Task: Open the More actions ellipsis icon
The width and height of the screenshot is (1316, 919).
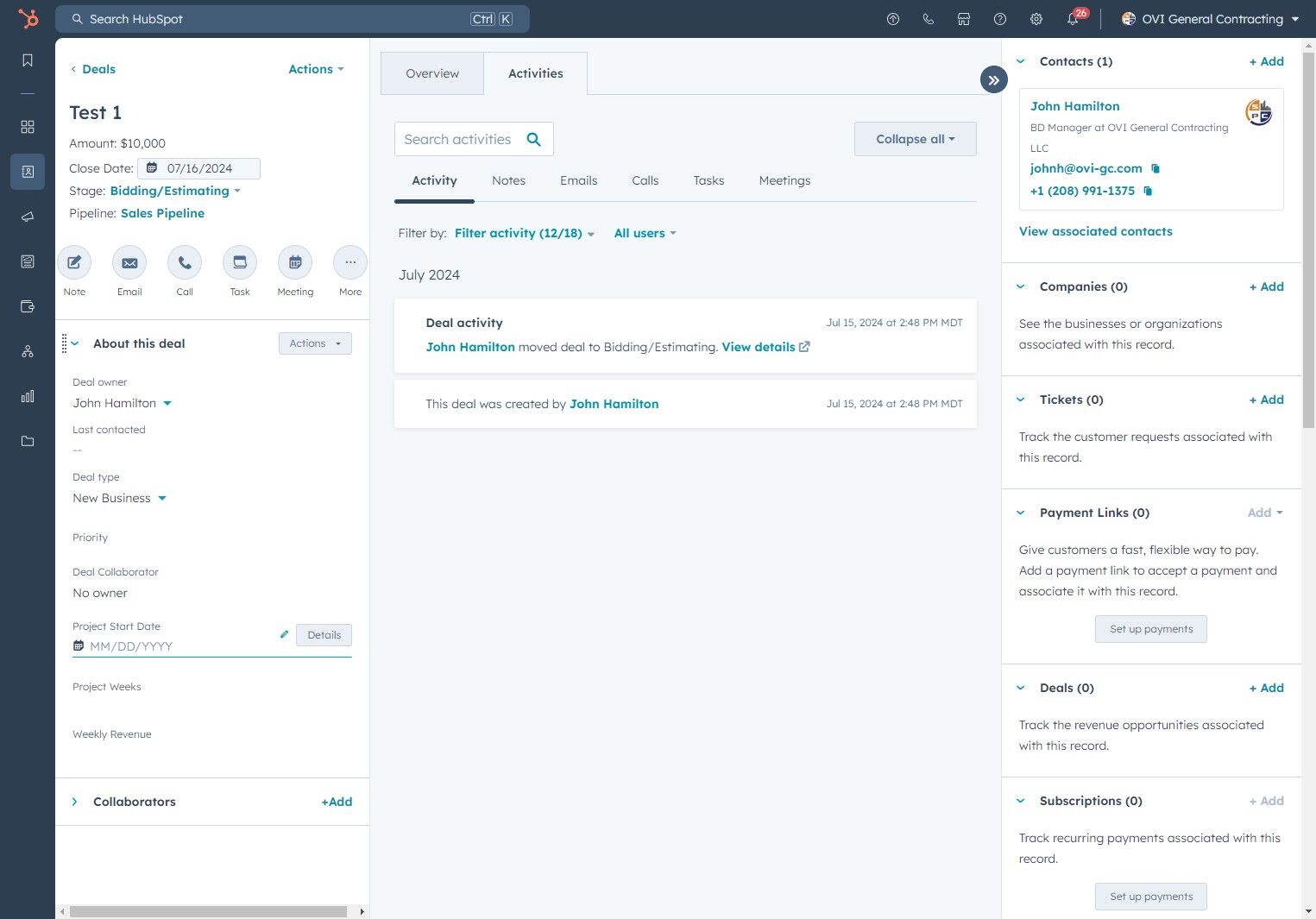Action: click(x=350, y=262)
